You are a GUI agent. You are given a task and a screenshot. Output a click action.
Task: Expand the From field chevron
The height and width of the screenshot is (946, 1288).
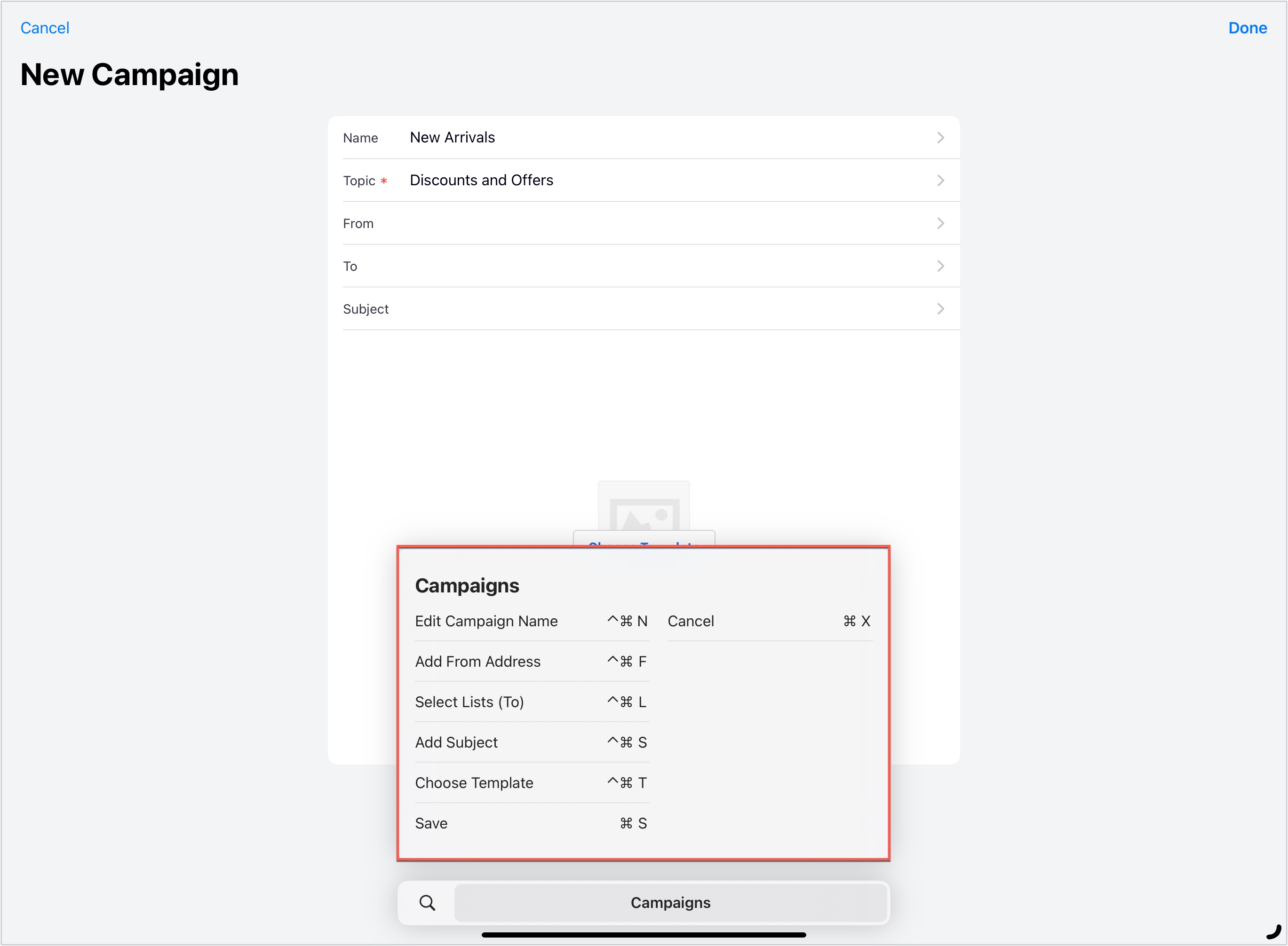coord(940,223)
